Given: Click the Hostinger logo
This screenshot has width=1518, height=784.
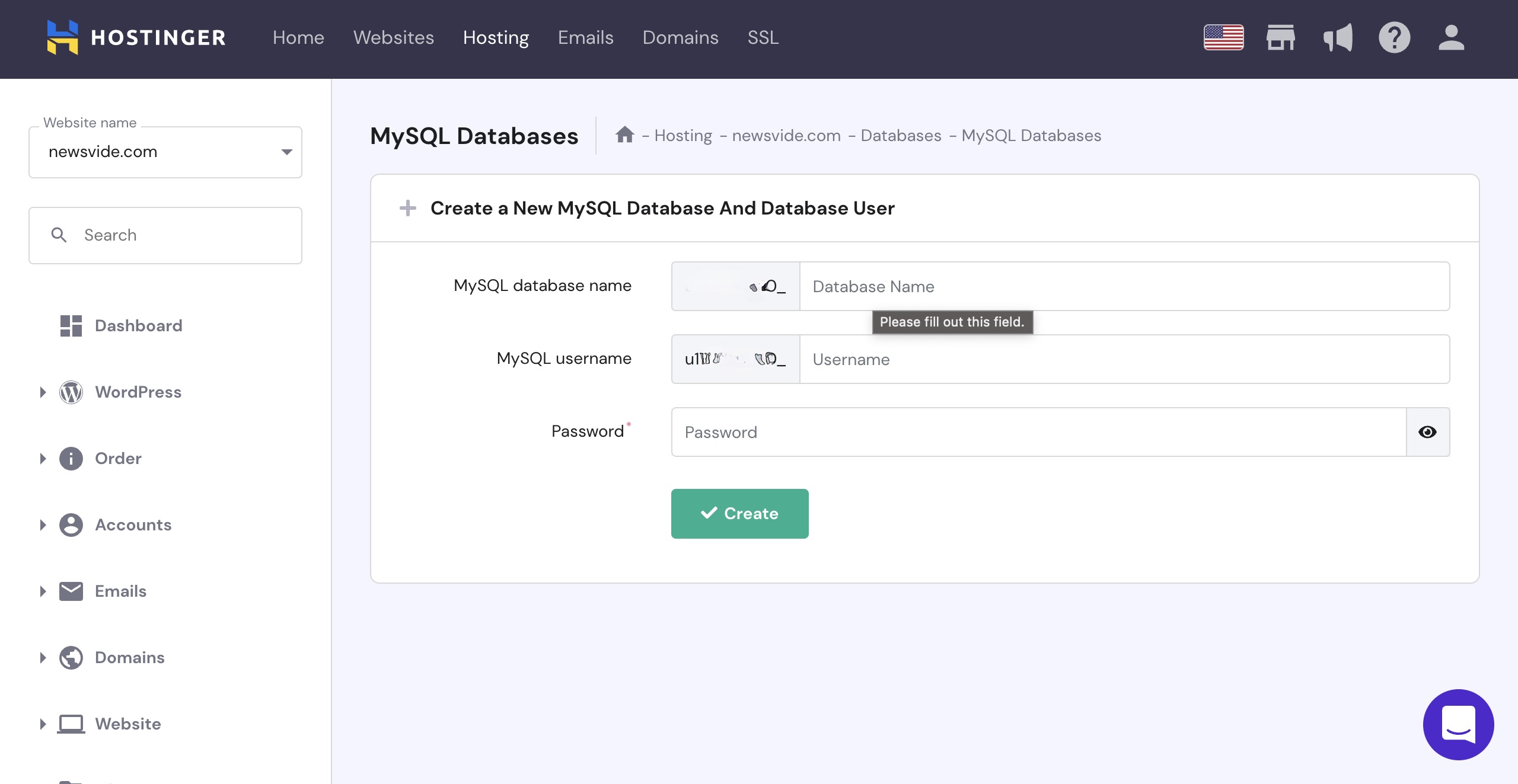Looking at the screenshot, I should pos(136,37).
